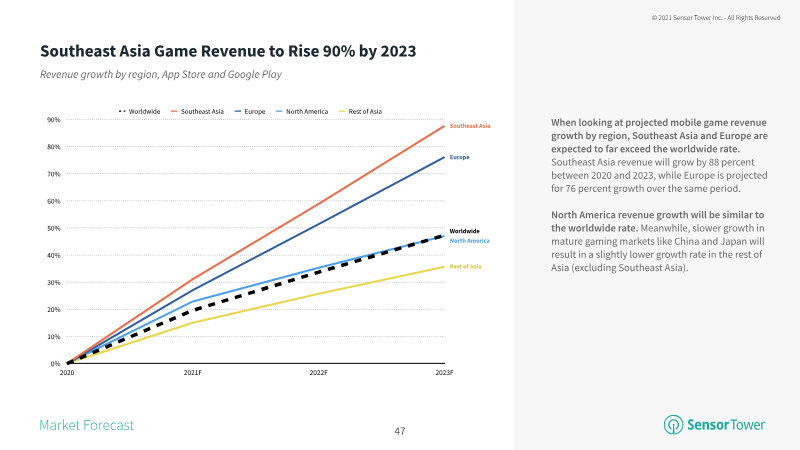Click the '2022F' x-axis label

point(318,373)
